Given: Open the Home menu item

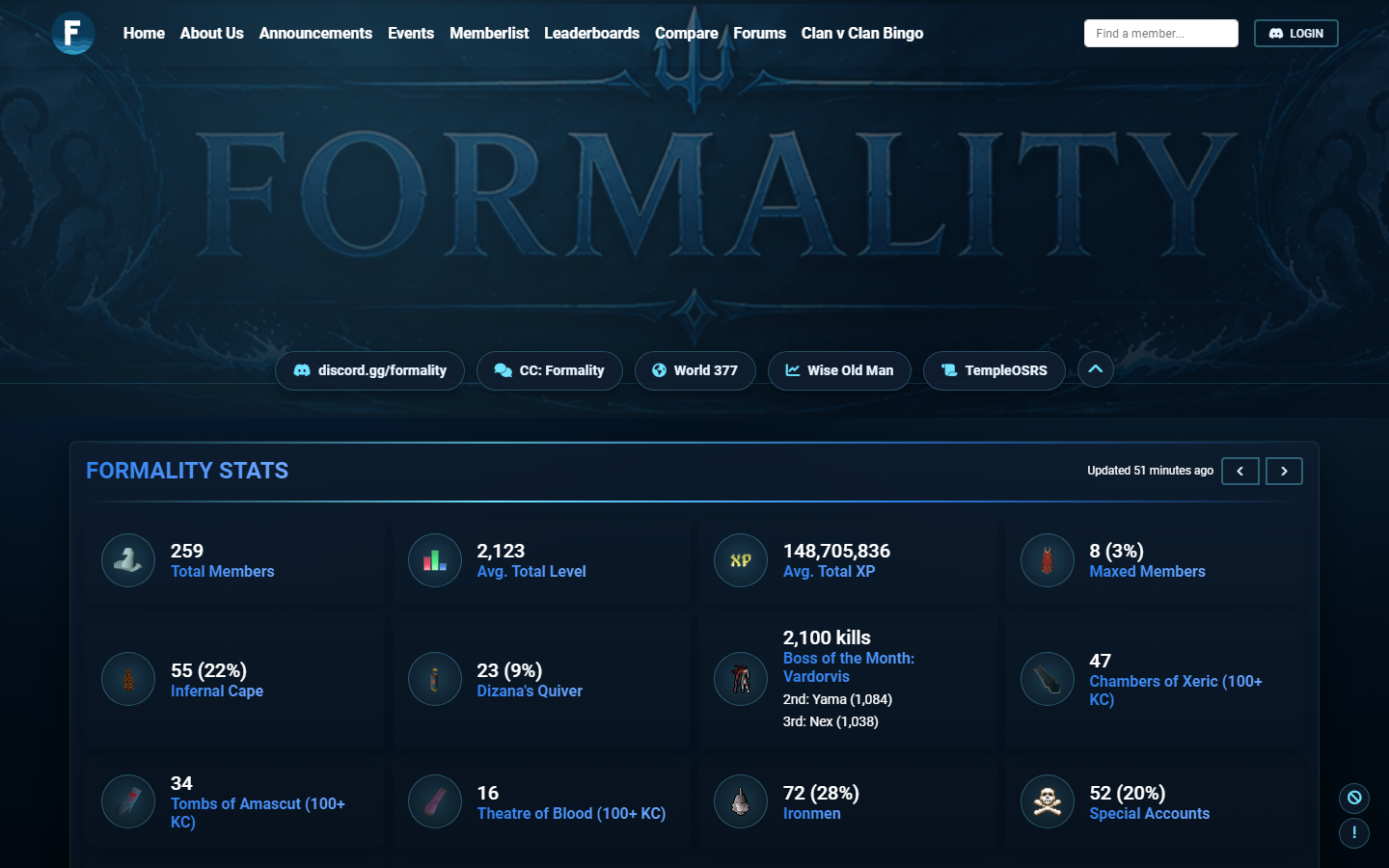Looking at the screenshot, I should click(144, 33).
